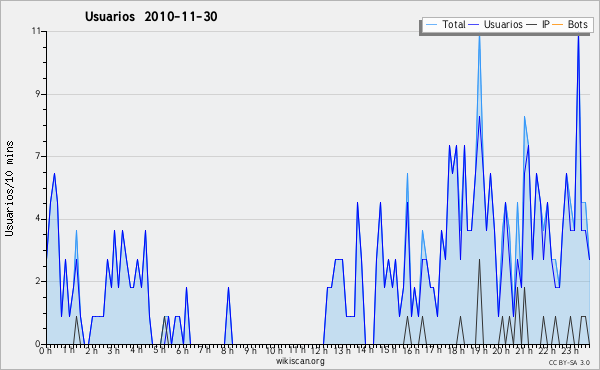Select the 'Bots' legend entry
Image resolution: width=600 pixels, height=370 pixels.
(570, 24)
